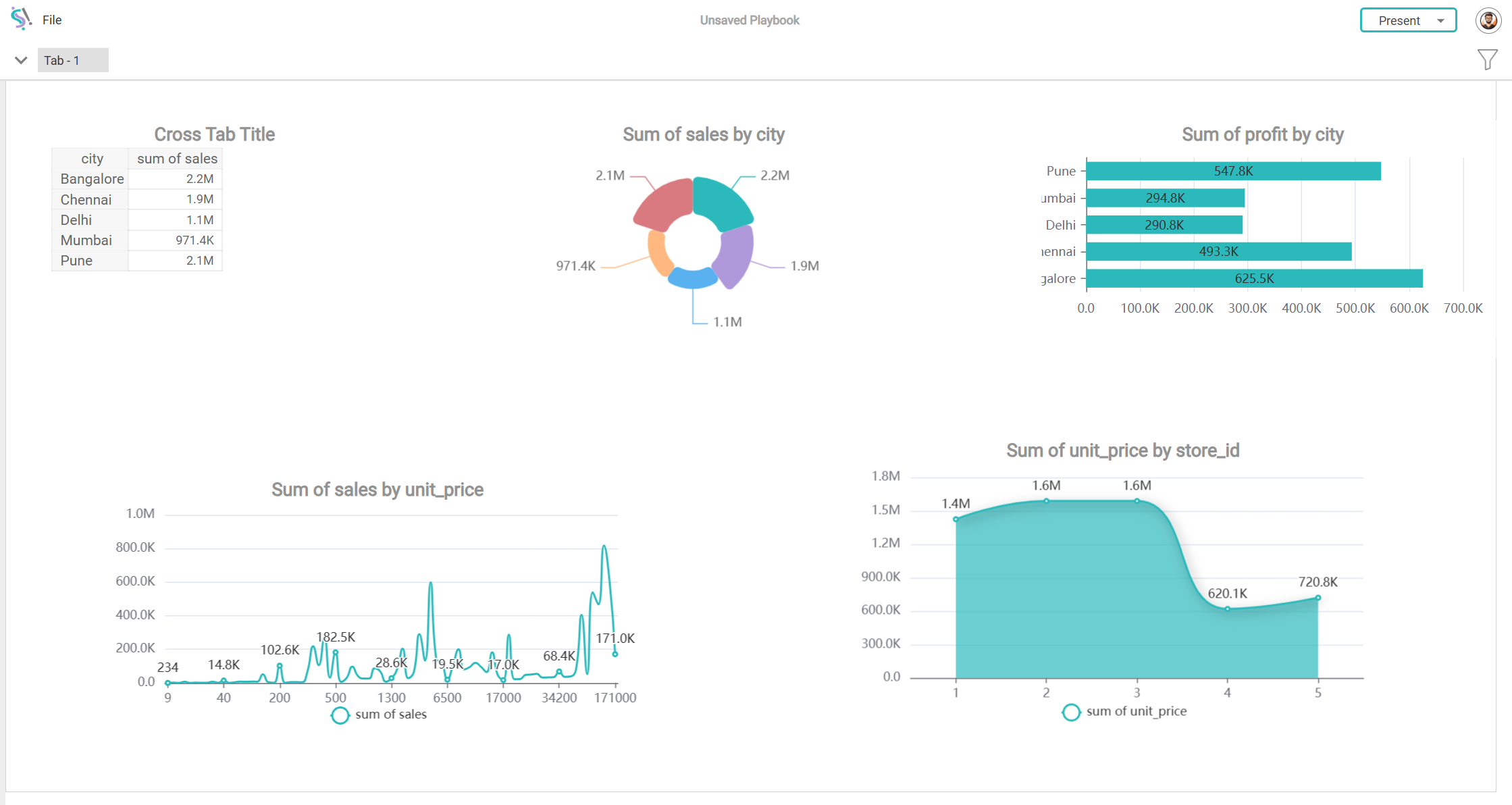Click the 171.0K end point on line chart
Image resolution: width=1512 pixels, height=805 pixels.
[615, 654]
